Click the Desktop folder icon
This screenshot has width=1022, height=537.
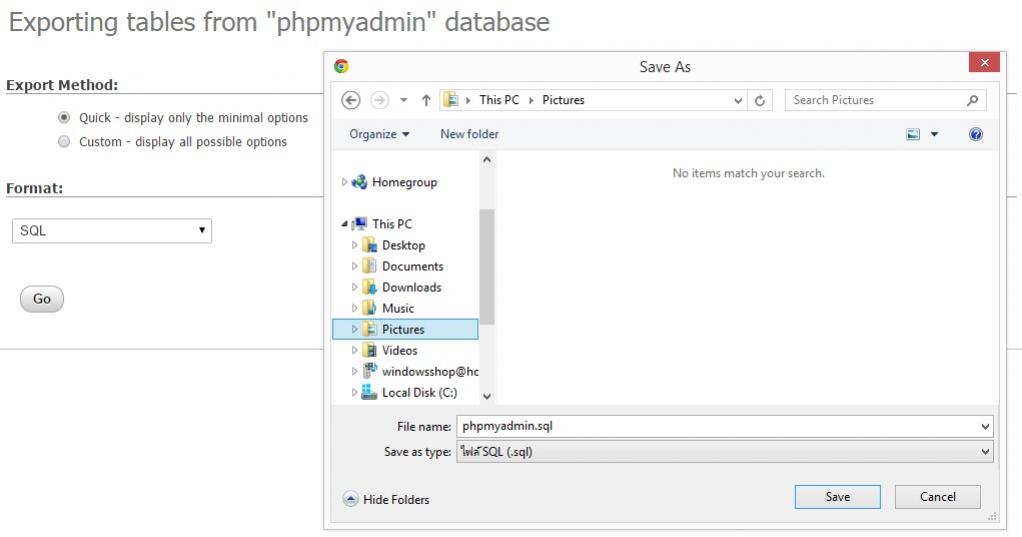[370, 245]
